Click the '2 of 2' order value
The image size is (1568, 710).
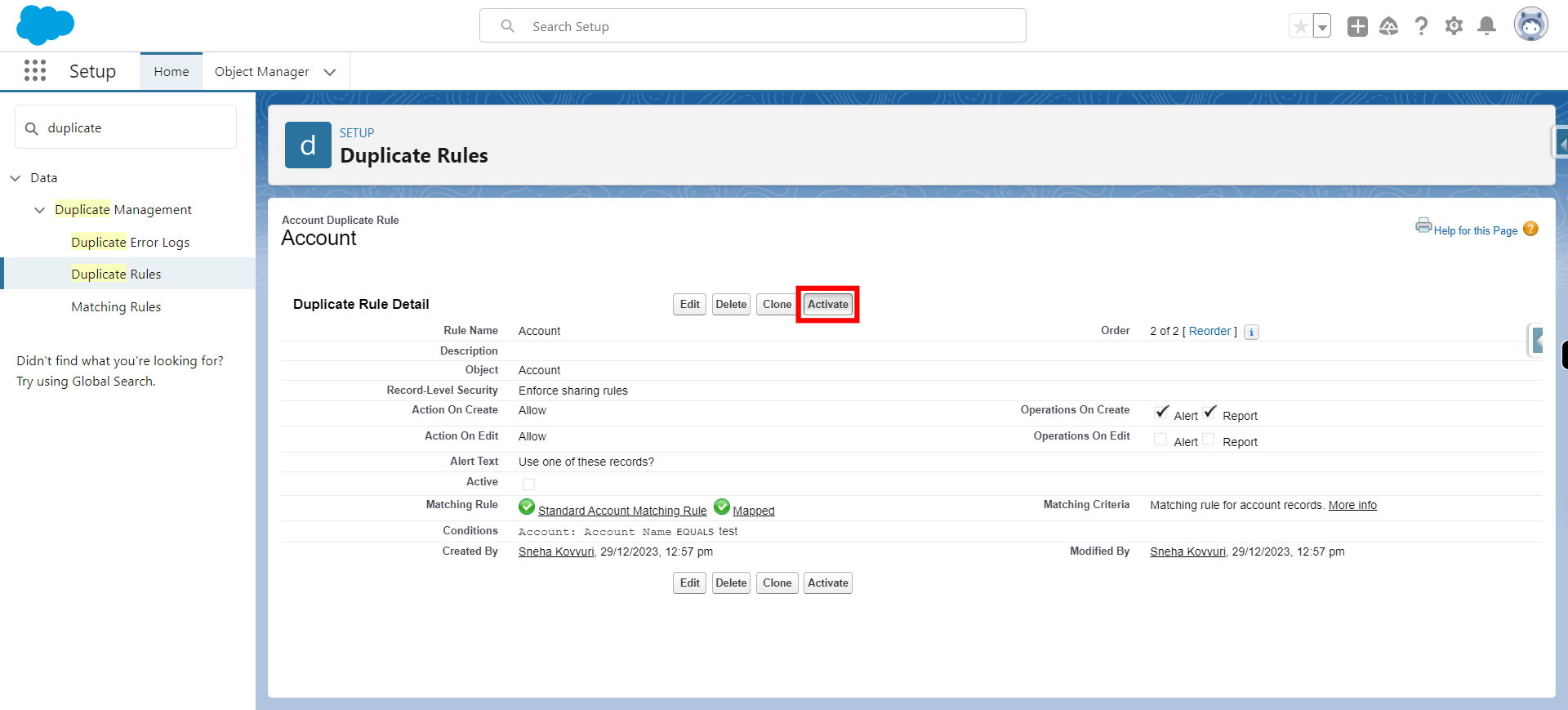1165,331
